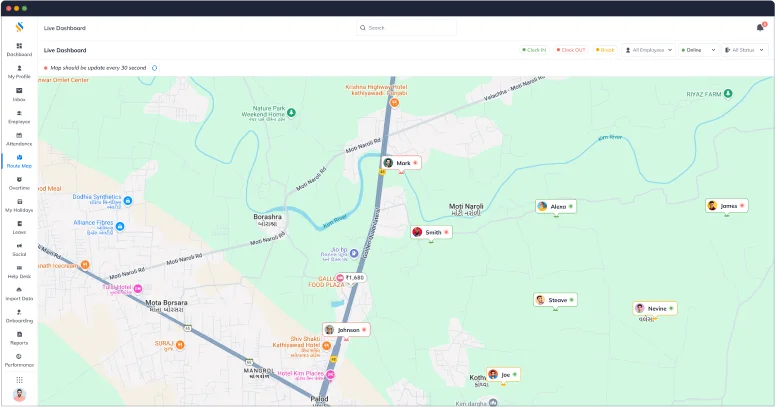Select James's marker on the map
This screenshot has height=407, width=775.
click(x=727, y=206)
